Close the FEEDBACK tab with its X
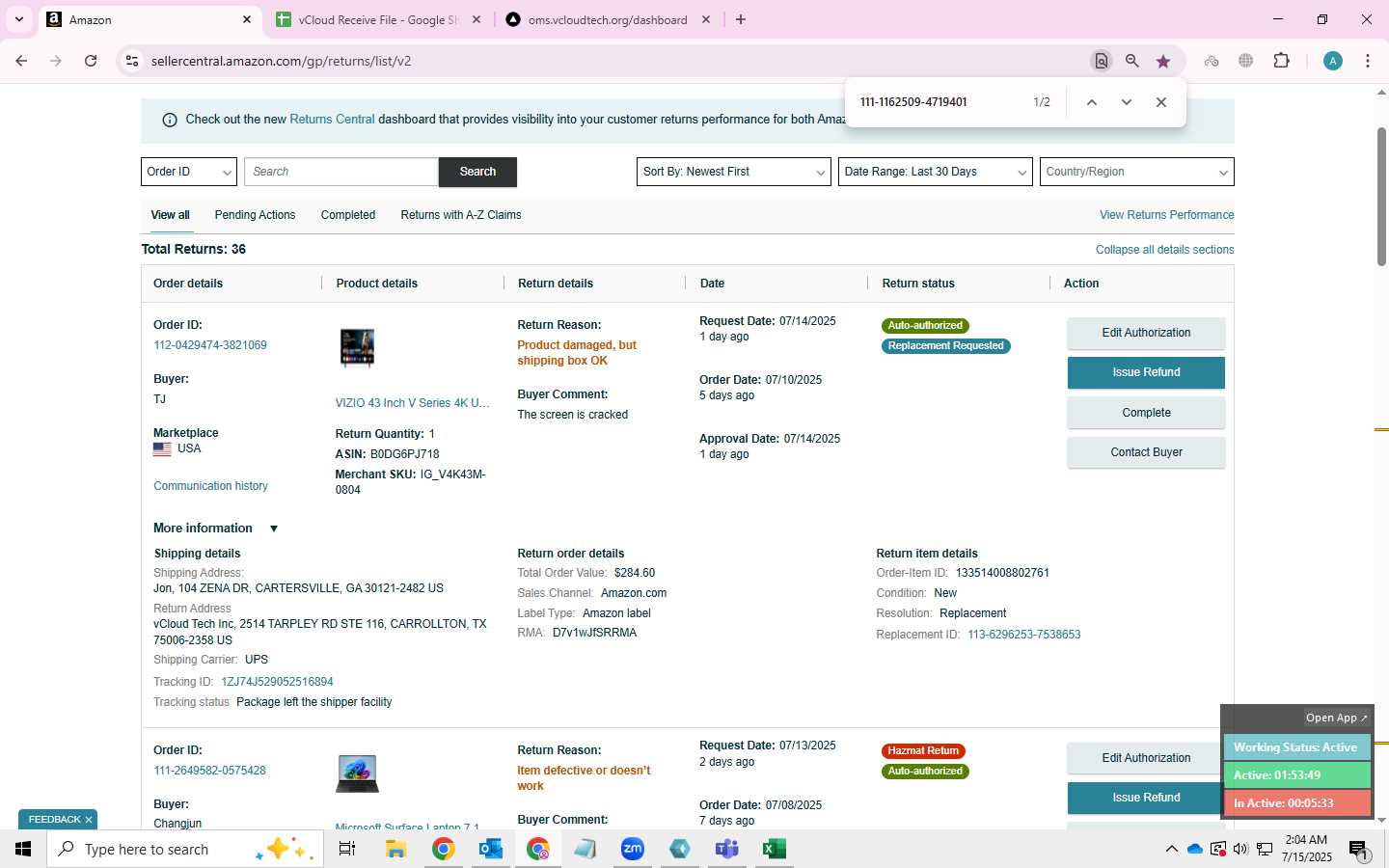 [89, 820]
